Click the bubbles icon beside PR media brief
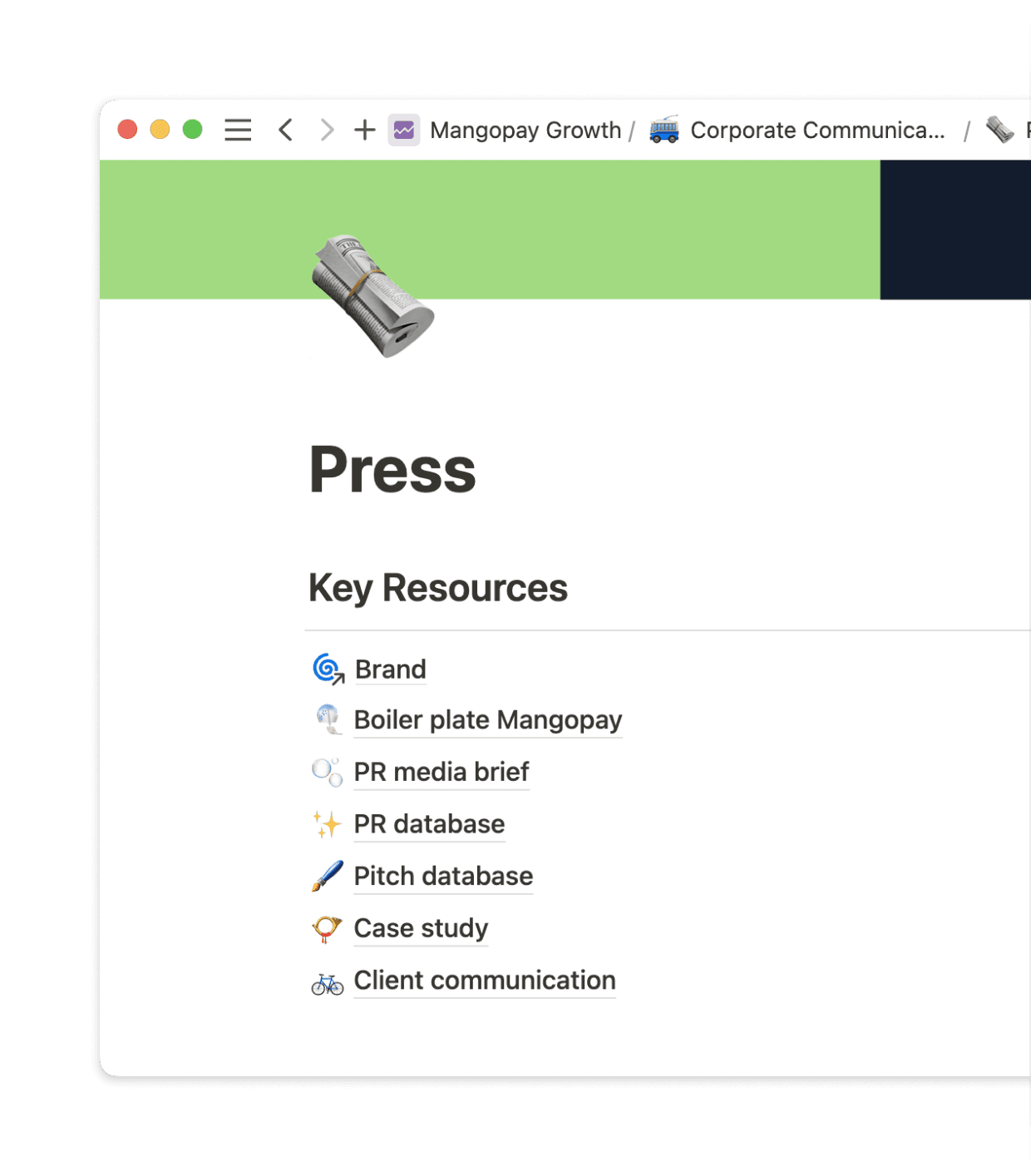This screenshot has height=1176, width=1031. 327,772
